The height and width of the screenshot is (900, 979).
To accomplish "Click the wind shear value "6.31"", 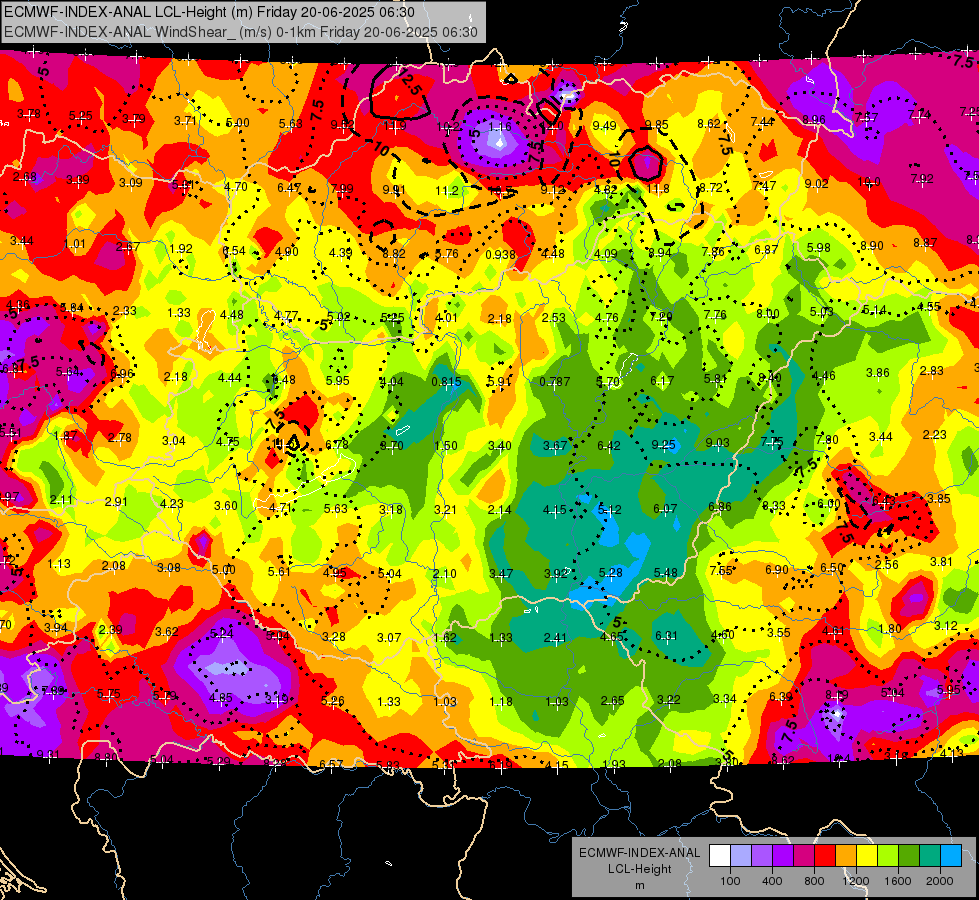I will (666, 636).
